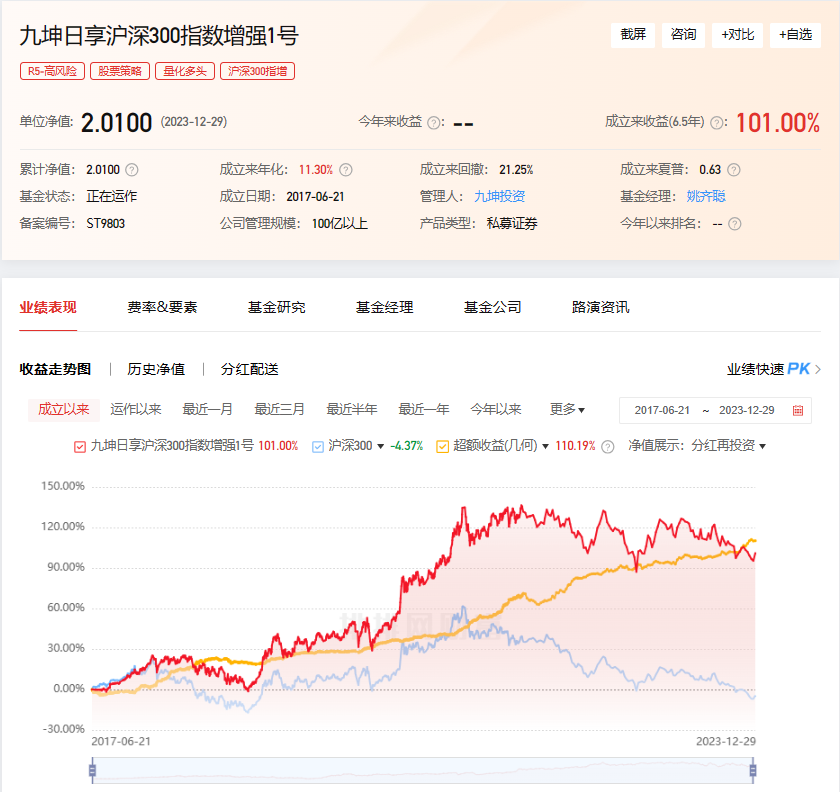The height and width of the screenshot is (792, 840).
Task: Switch to 基金公司 tab
Action: pyautogui.click(x=492, y=308)
